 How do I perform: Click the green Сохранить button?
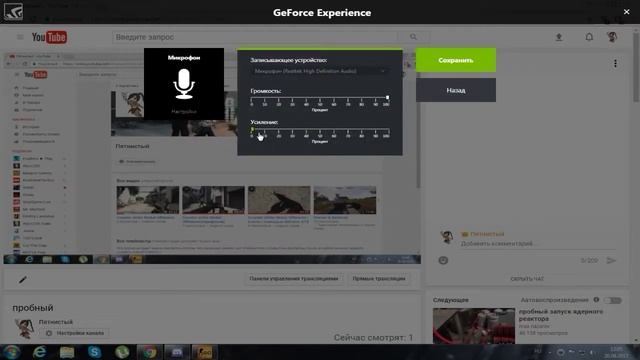click(456, 60)
